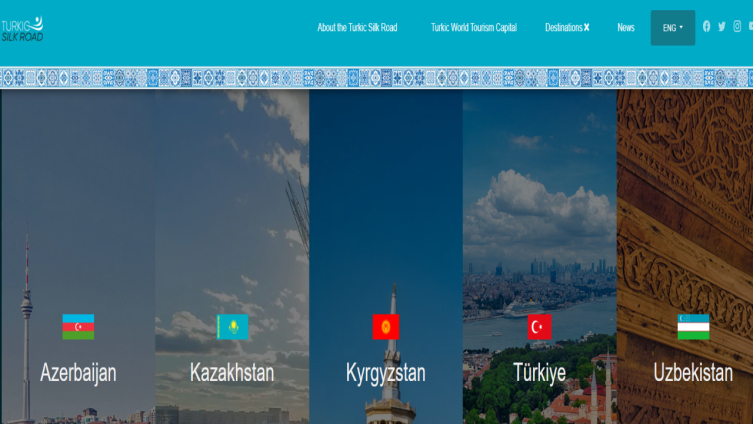This screenshot has height=424, width=753.
Task: Open the Uzbekistan destination title
Action: coord(693,373)
